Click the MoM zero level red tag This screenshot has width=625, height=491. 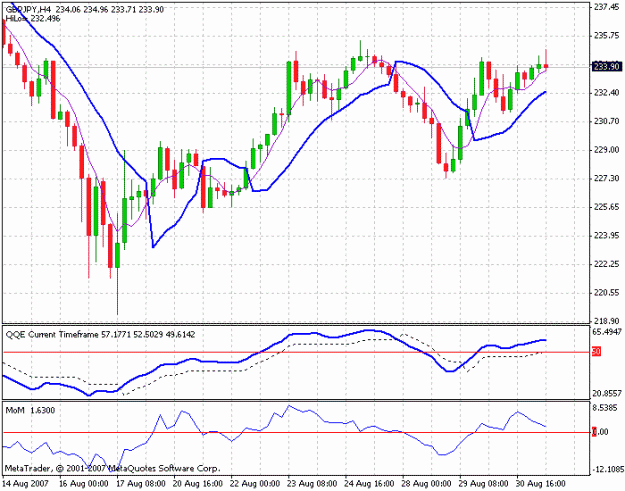(594, 432)
